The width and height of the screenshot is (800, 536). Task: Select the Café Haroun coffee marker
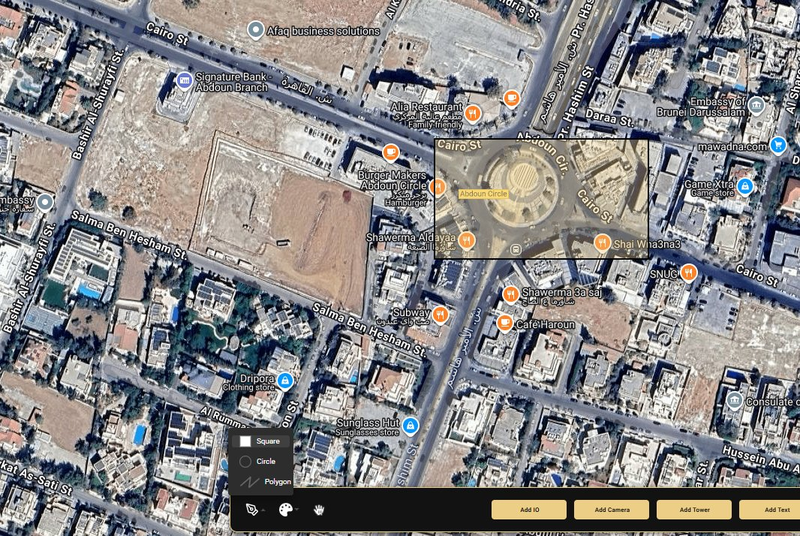tap(504, 323)
